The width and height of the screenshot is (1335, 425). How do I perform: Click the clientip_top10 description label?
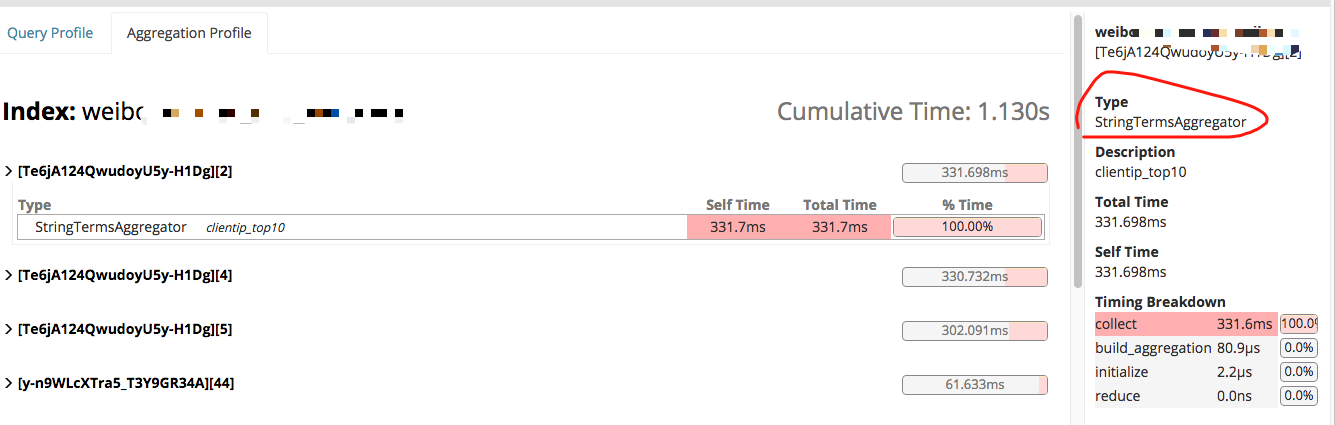click(246, 228)
